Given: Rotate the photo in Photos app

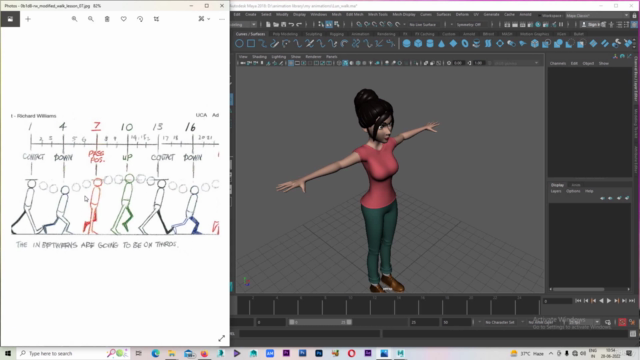Looking at the screenshot, I should (x=140, y=19).
